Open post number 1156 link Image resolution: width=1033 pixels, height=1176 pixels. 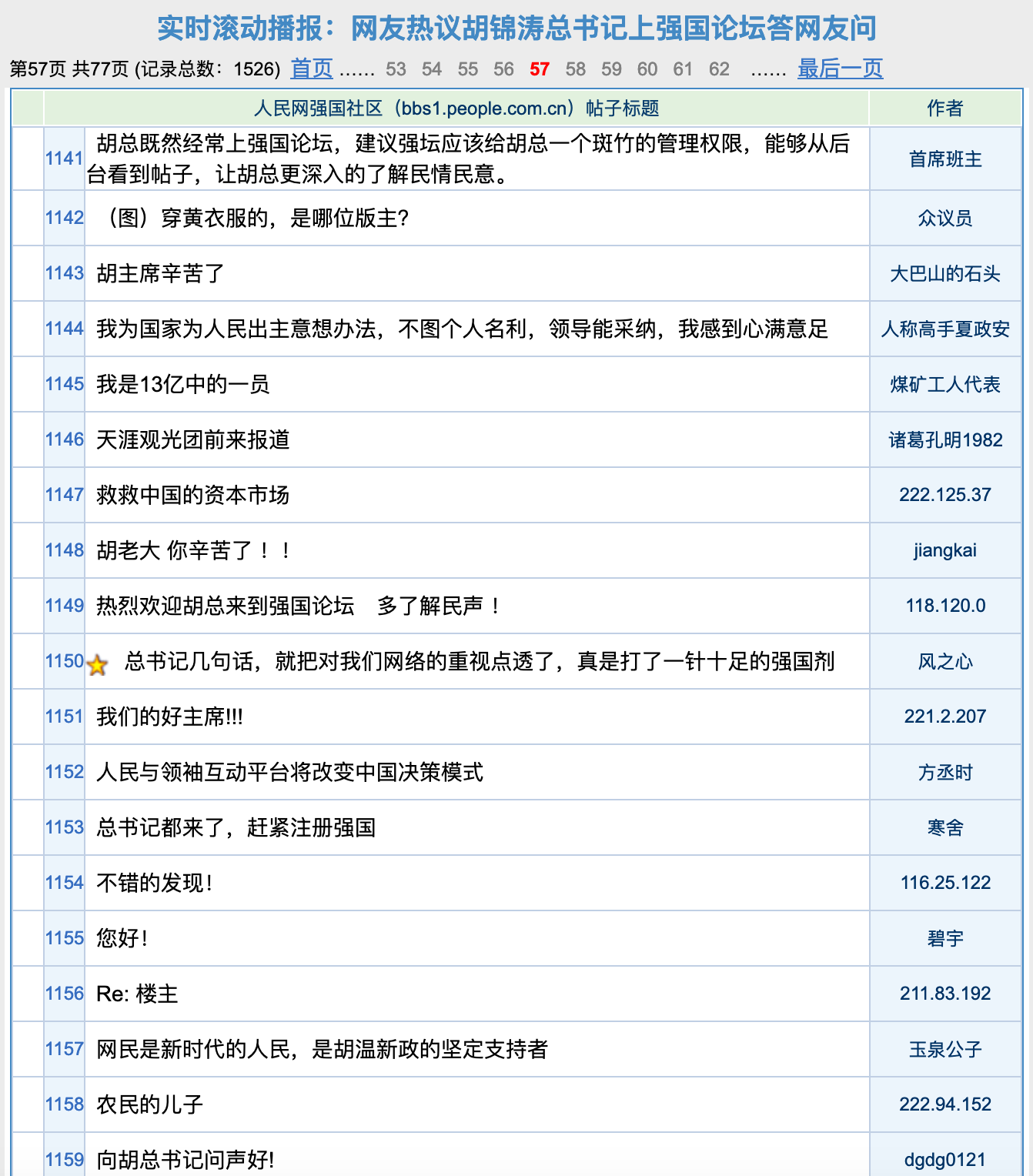tap(64, 994)
